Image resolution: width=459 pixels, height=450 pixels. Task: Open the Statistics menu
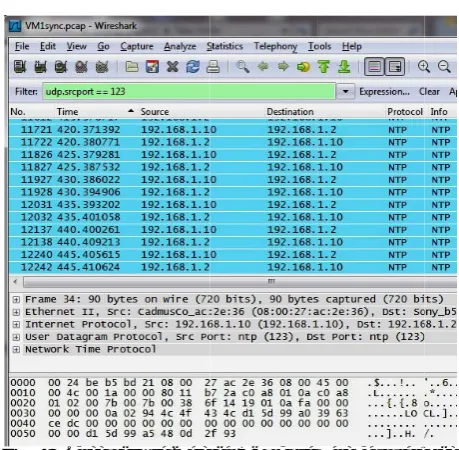point(225,46)
